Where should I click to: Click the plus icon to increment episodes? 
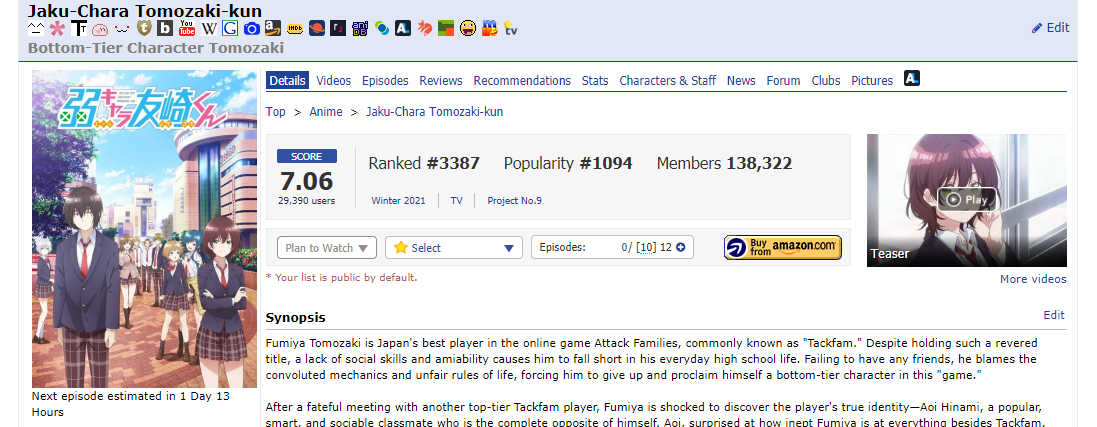coord(681,248)
